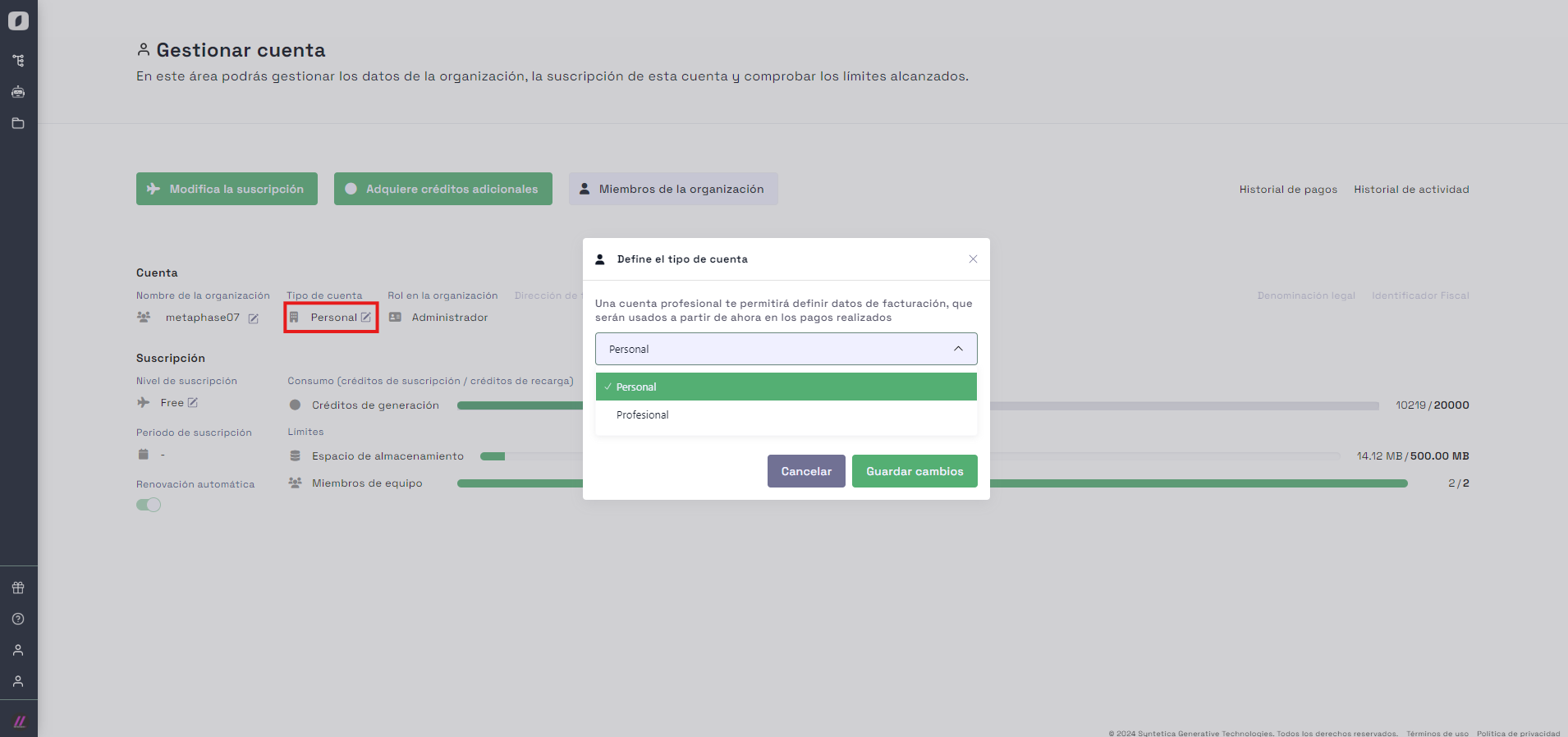The height and width of the screenshot is (737, 1568).
Task: Click the Administrador role text
Action: pos(450,318)
